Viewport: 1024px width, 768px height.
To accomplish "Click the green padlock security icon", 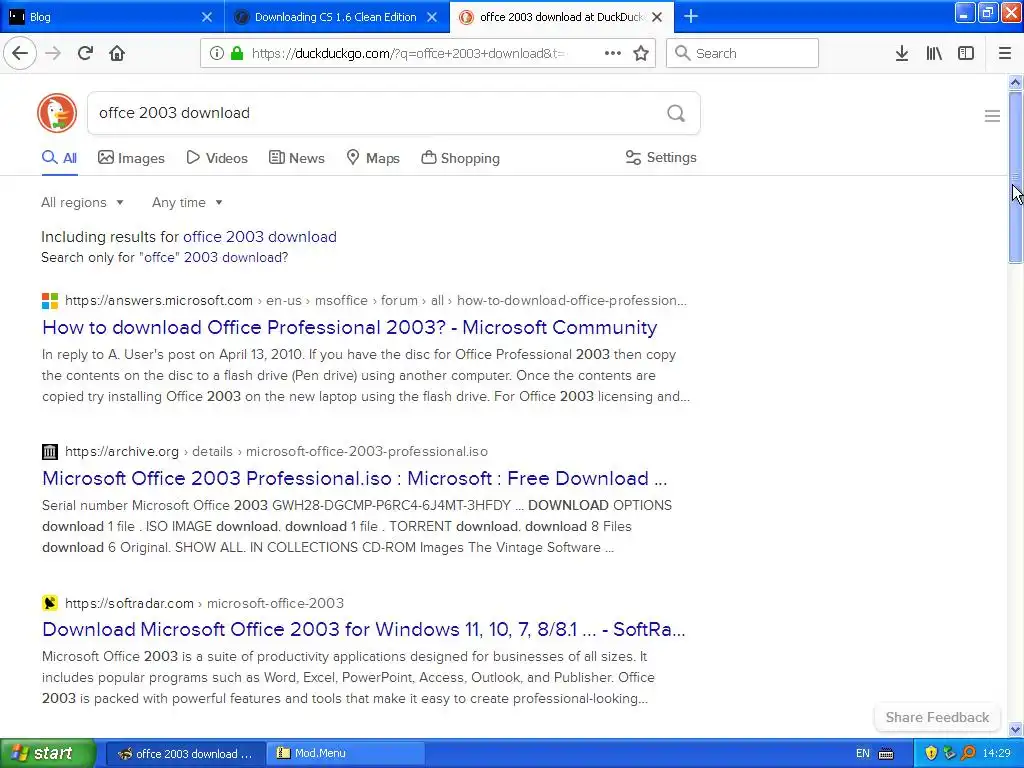I will coord(237,53).
